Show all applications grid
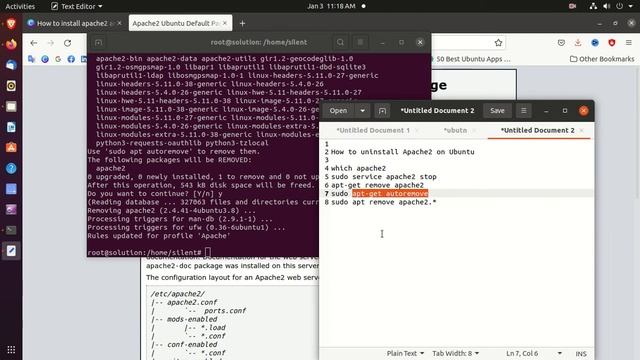This screenshot has height=360, width=640. coord(11,350)
